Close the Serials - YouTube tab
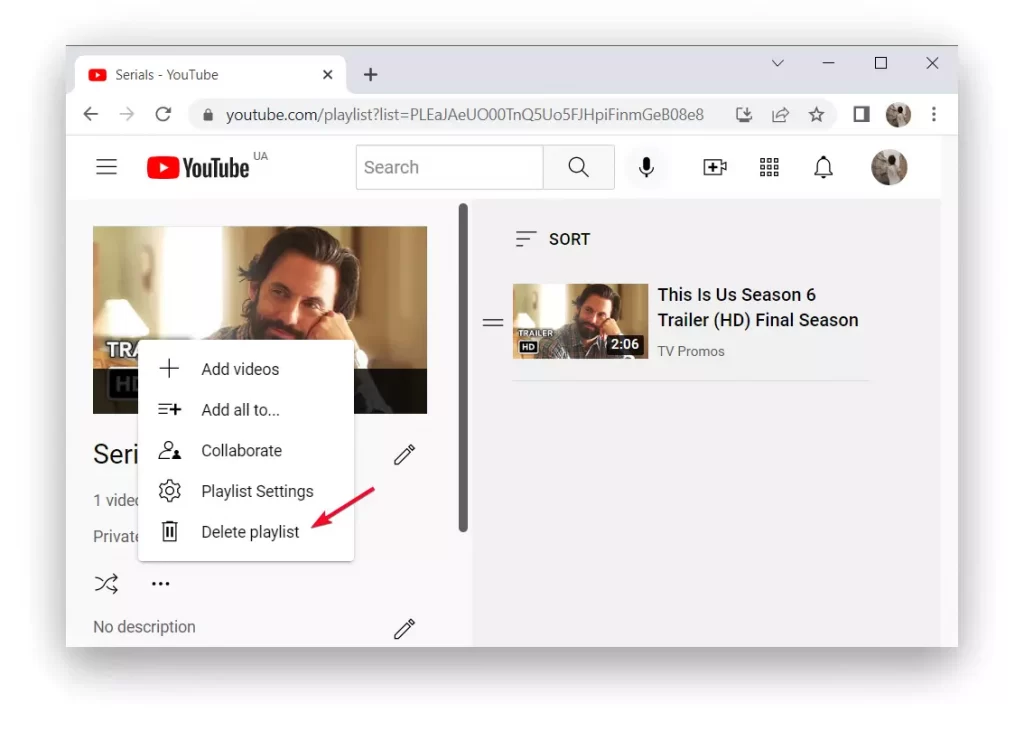The height and width of the screenshot is (731, 1024). [328, 74]
